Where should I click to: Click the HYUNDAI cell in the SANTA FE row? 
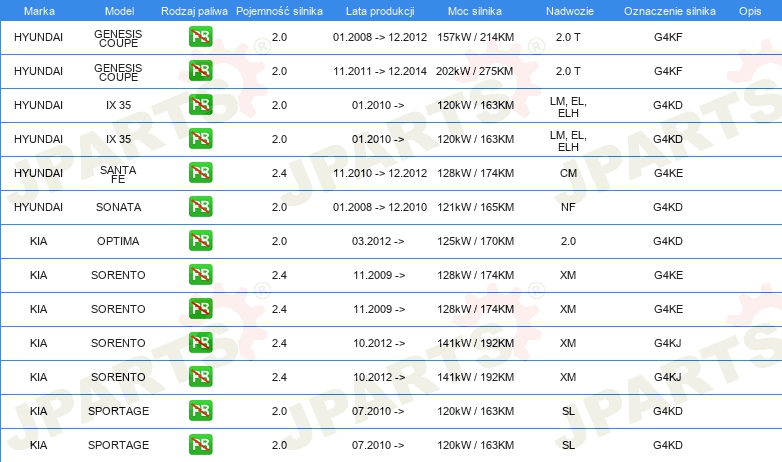click(x=38, y=173)
